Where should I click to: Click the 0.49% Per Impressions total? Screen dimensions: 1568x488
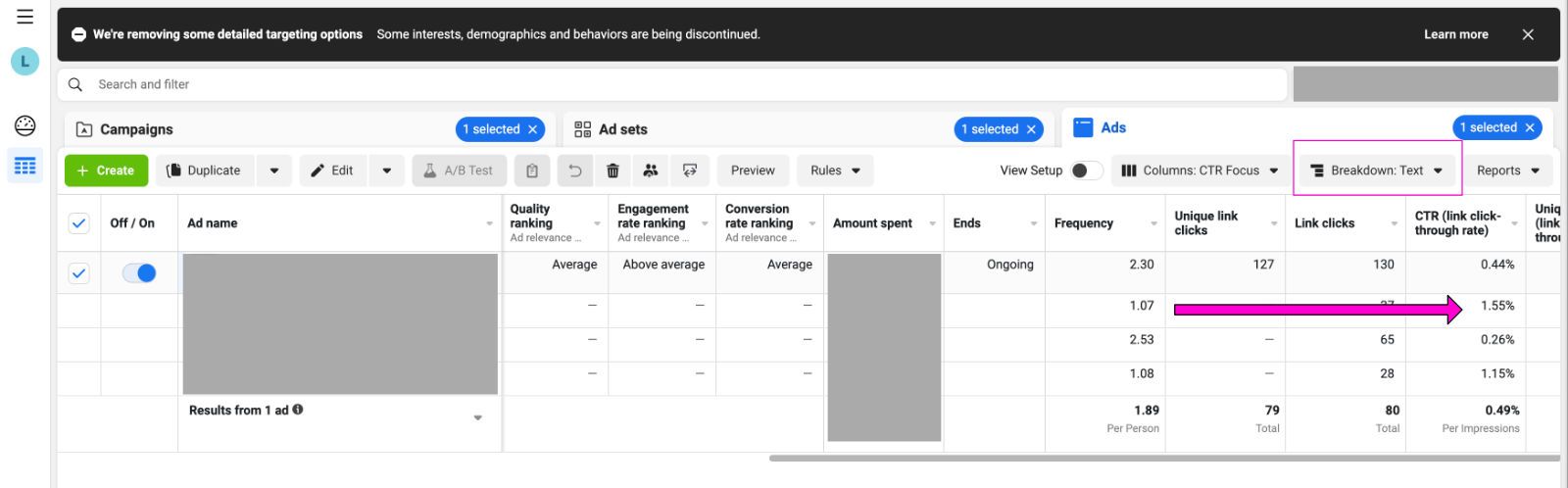tap(1501, 411)
